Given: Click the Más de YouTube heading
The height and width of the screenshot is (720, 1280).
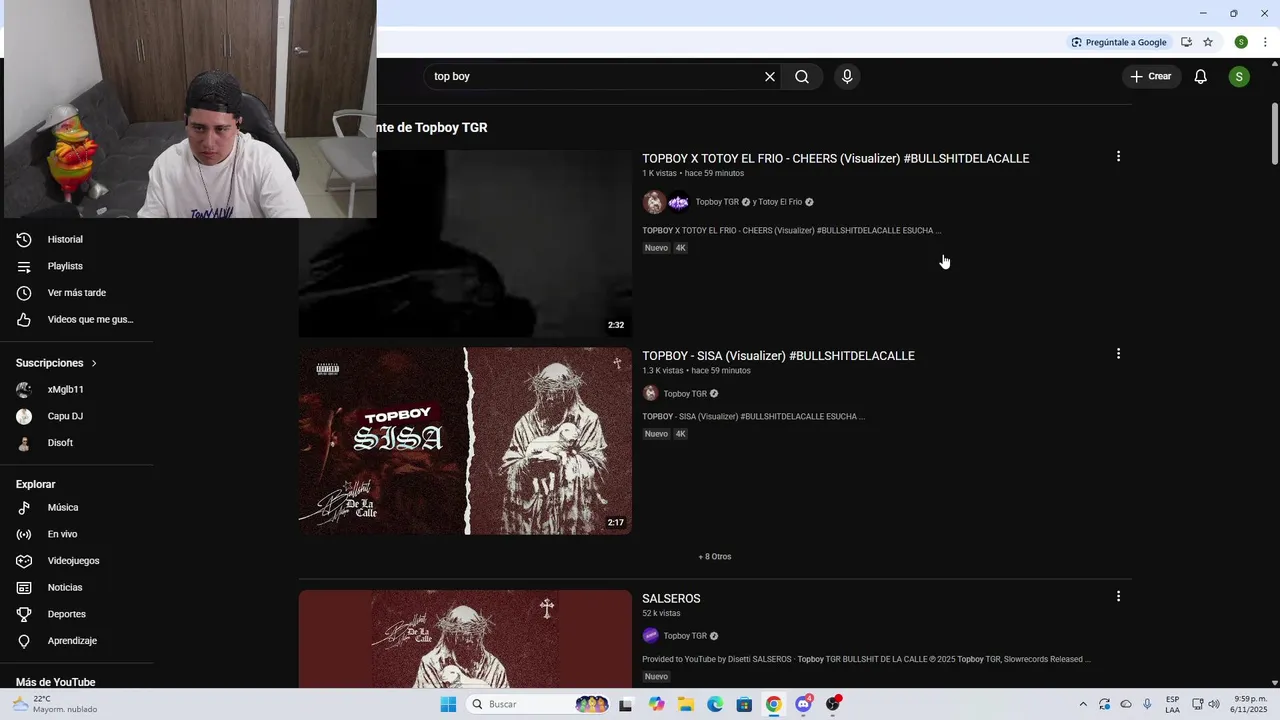Looking at the screenshot, I should [x=55, y=682].
